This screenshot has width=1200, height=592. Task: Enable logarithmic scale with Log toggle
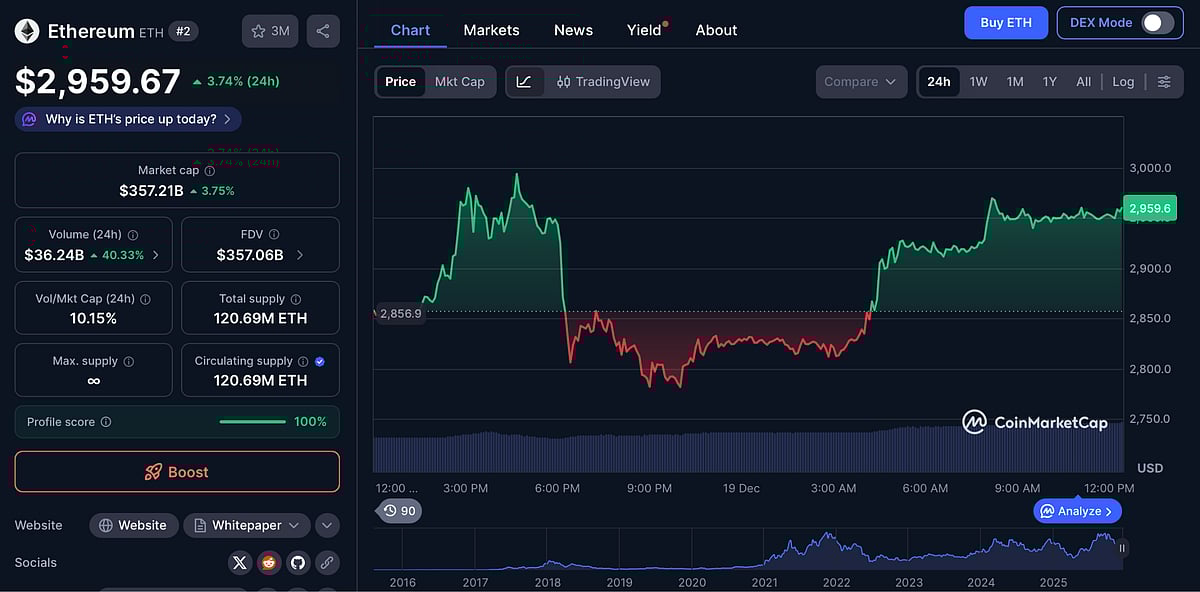[x=1123, y=81]
